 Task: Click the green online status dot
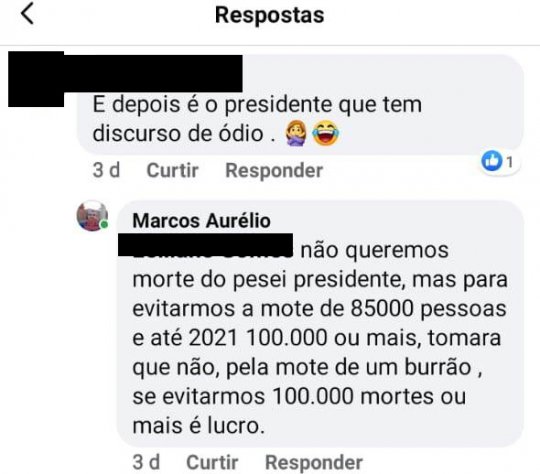click(x=104, y=225)
